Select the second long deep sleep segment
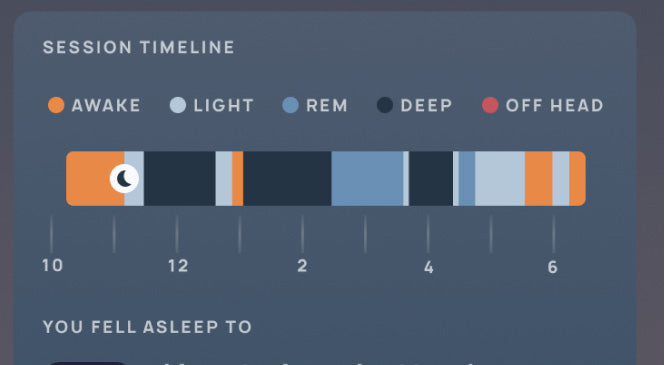 pyautogui.click(x=288, y=178)
